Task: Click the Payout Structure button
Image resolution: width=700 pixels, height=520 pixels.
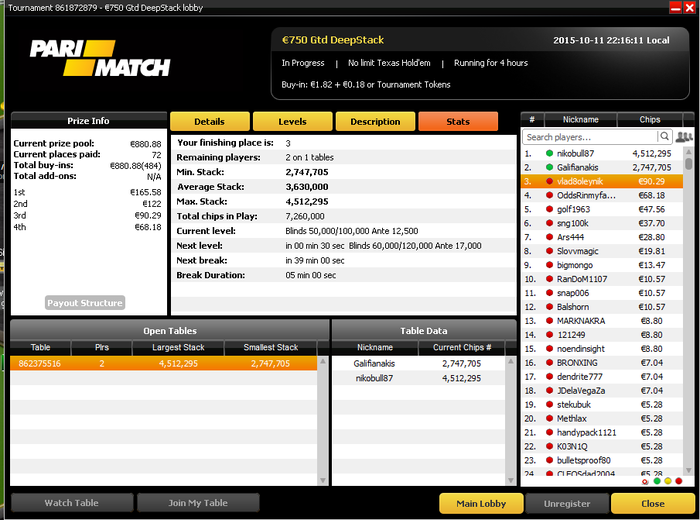Action: pyautogui.click(x=85, y=303)
